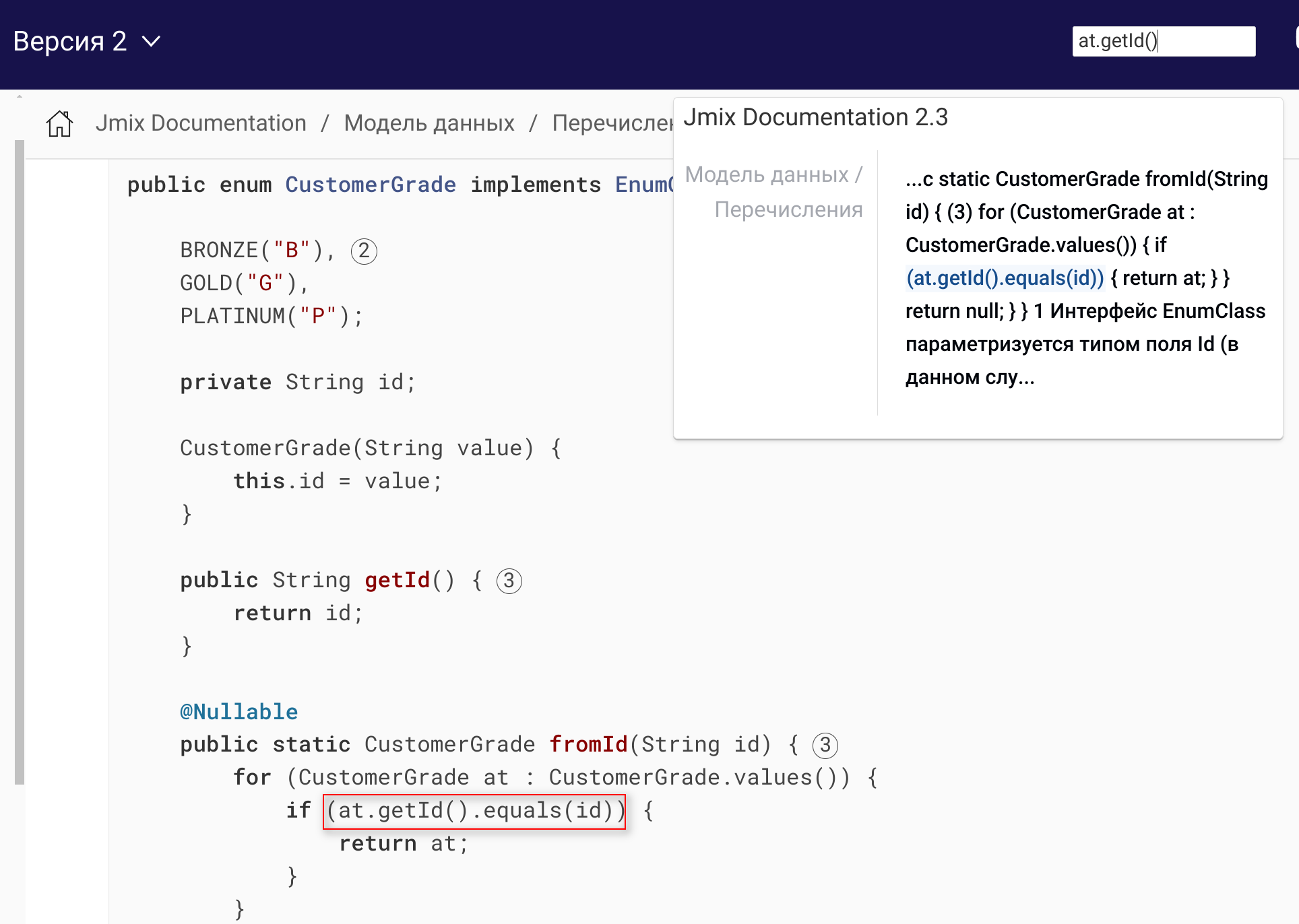This screenshot has height=924, width=1299.
Task: Click the line 'private String id;'
Action: 298,382
